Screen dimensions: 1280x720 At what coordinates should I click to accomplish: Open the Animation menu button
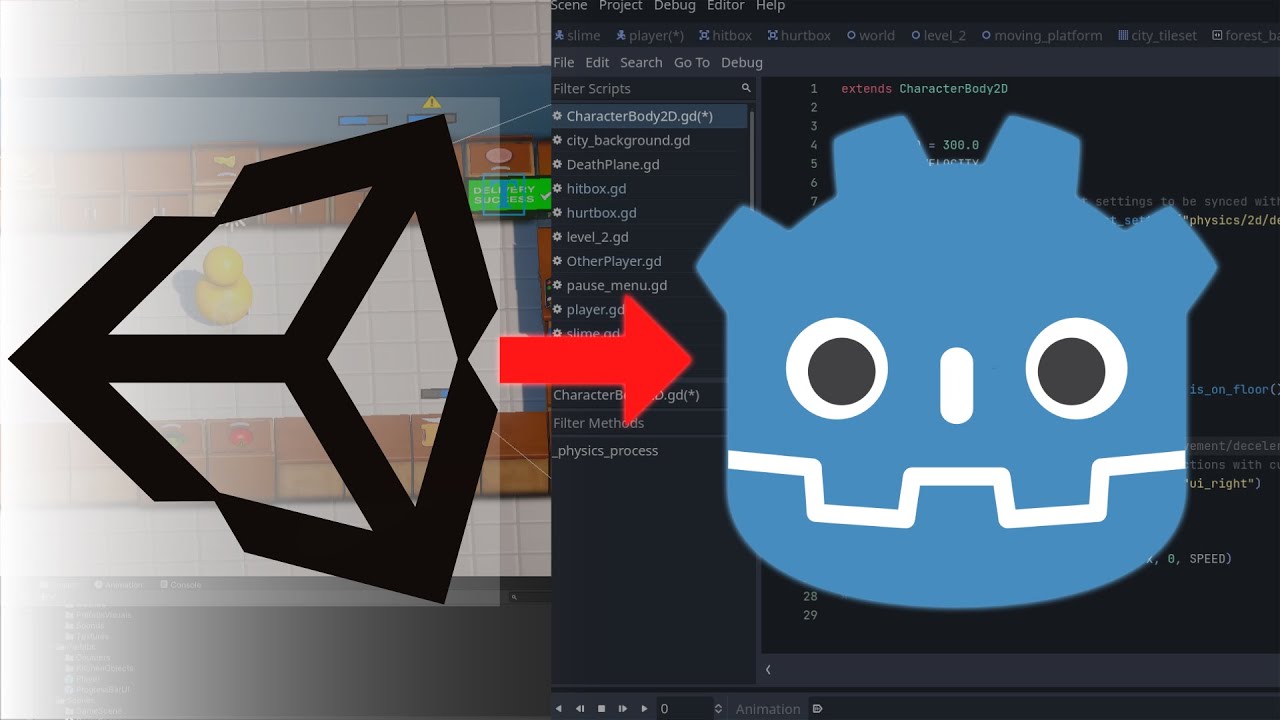point(768,709)
